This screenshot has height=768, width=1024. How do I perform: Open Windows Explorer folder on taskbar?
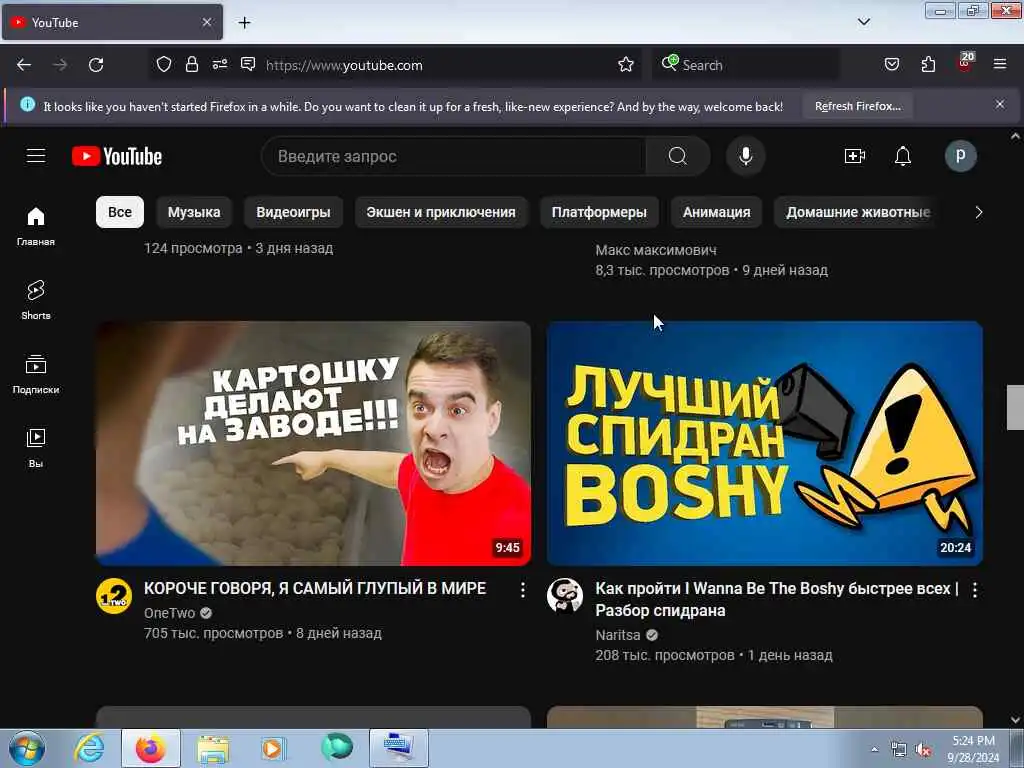click(x=213, y=748)
